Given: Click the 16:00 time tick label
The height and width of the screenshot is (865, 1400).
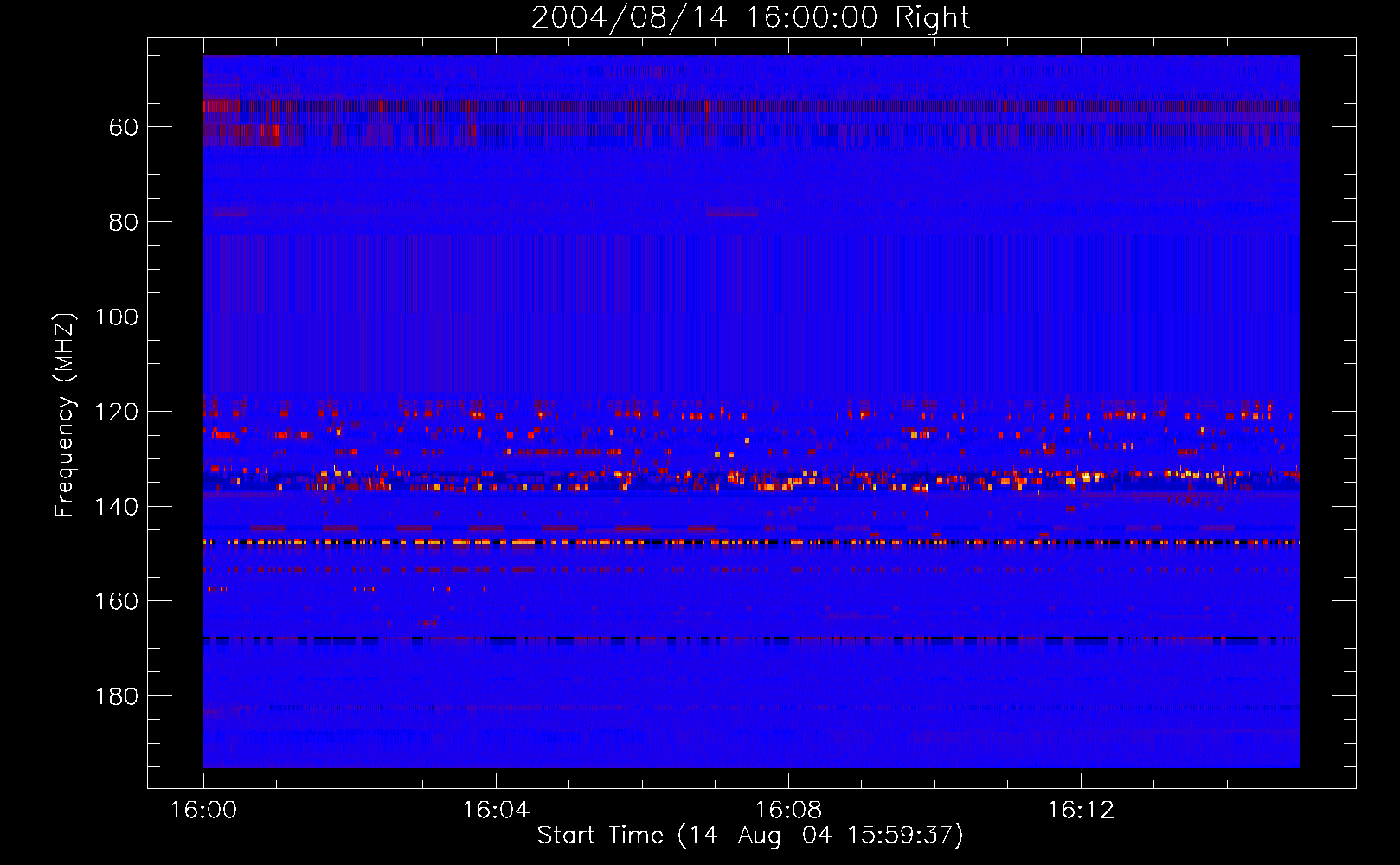Looking at the screenshot, I should (203, 811).
